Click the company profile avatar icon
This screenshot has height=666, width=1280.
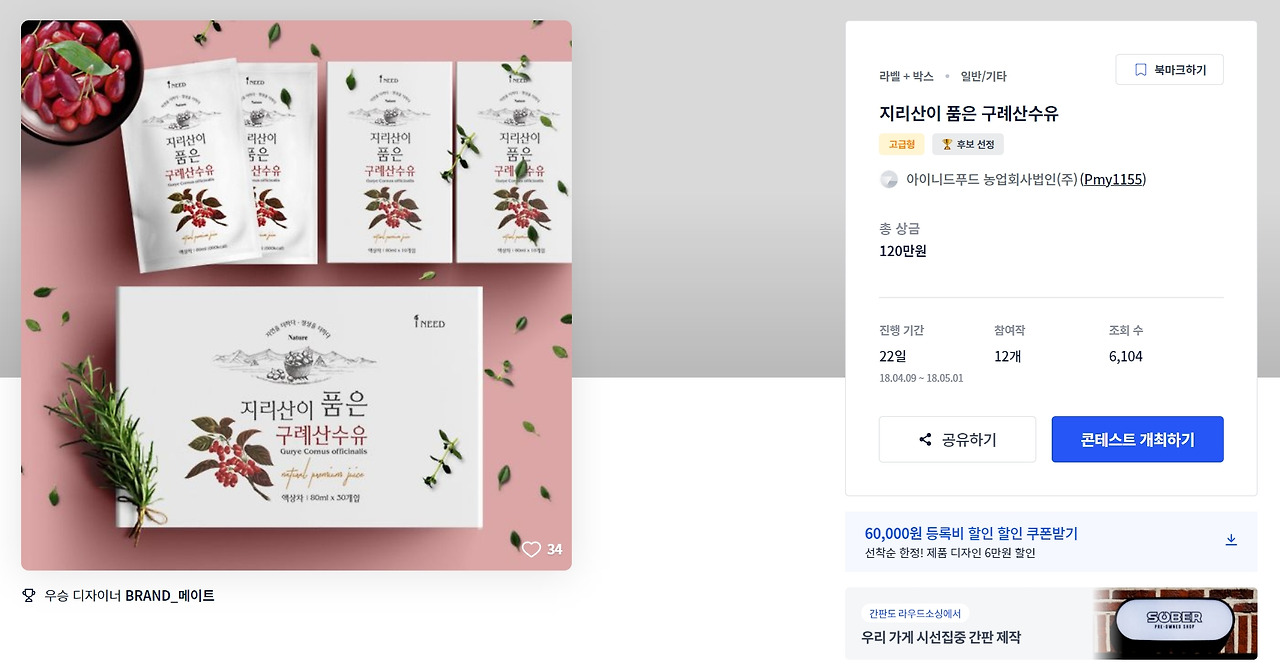[888, 180]
